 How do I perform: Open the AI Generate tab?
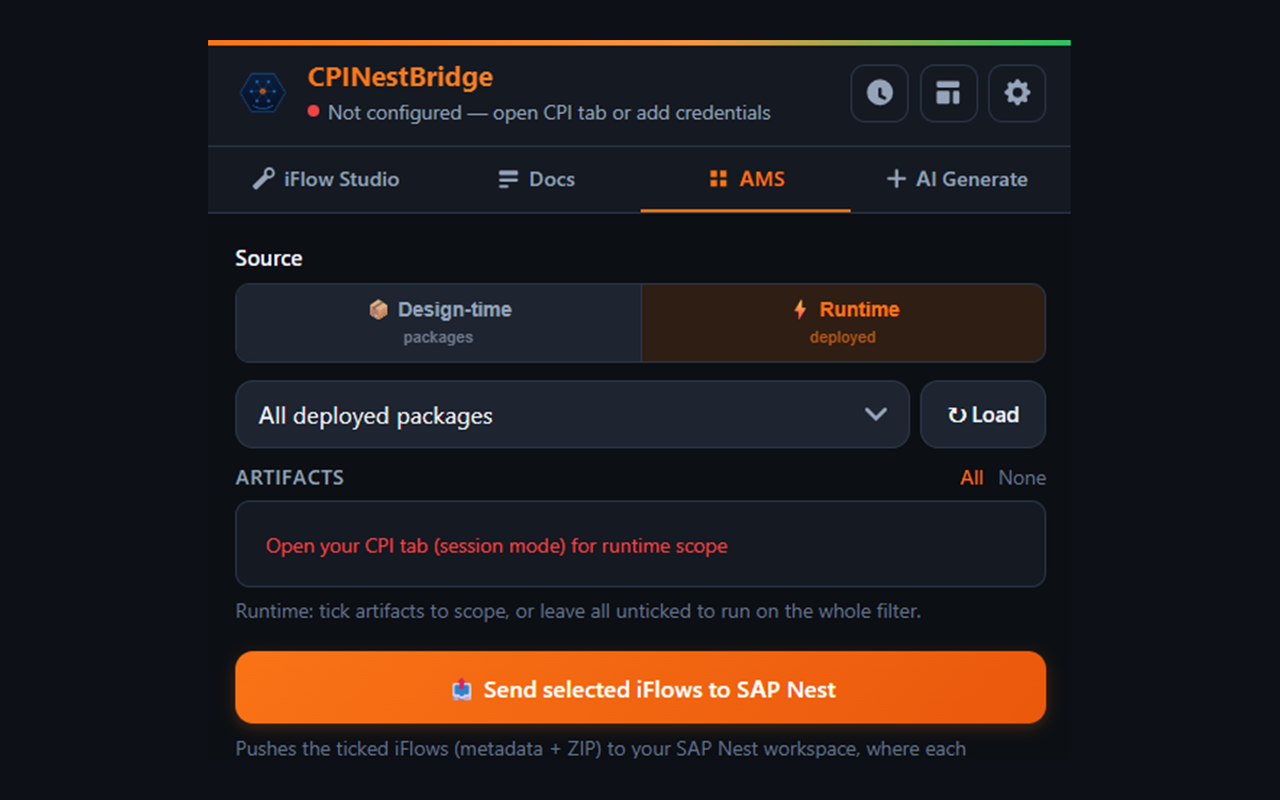(x=957, y=179)
